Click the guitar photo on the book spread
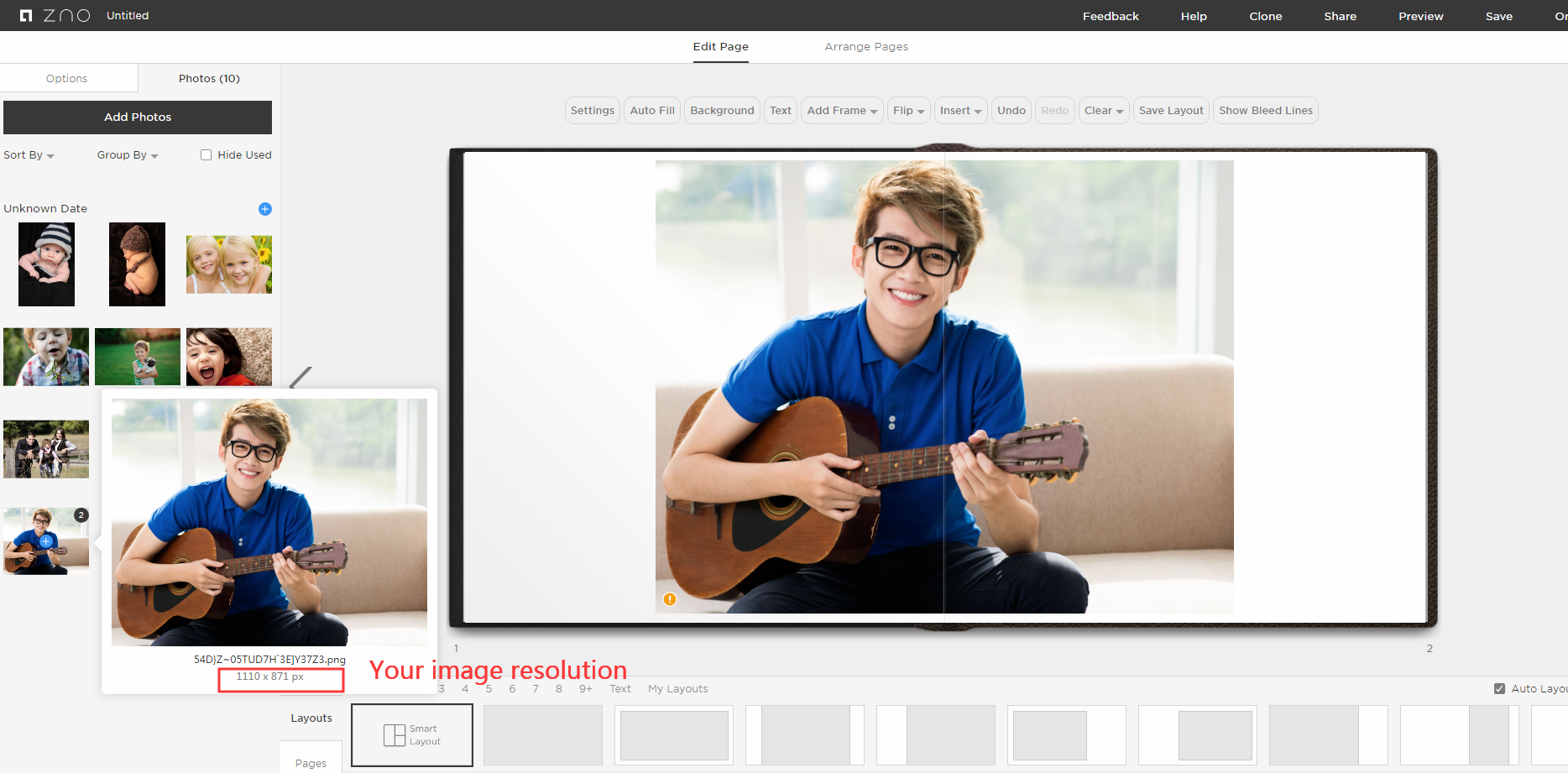The height and width of the screenshot is (773, 1568). click(x=944, y=387)
